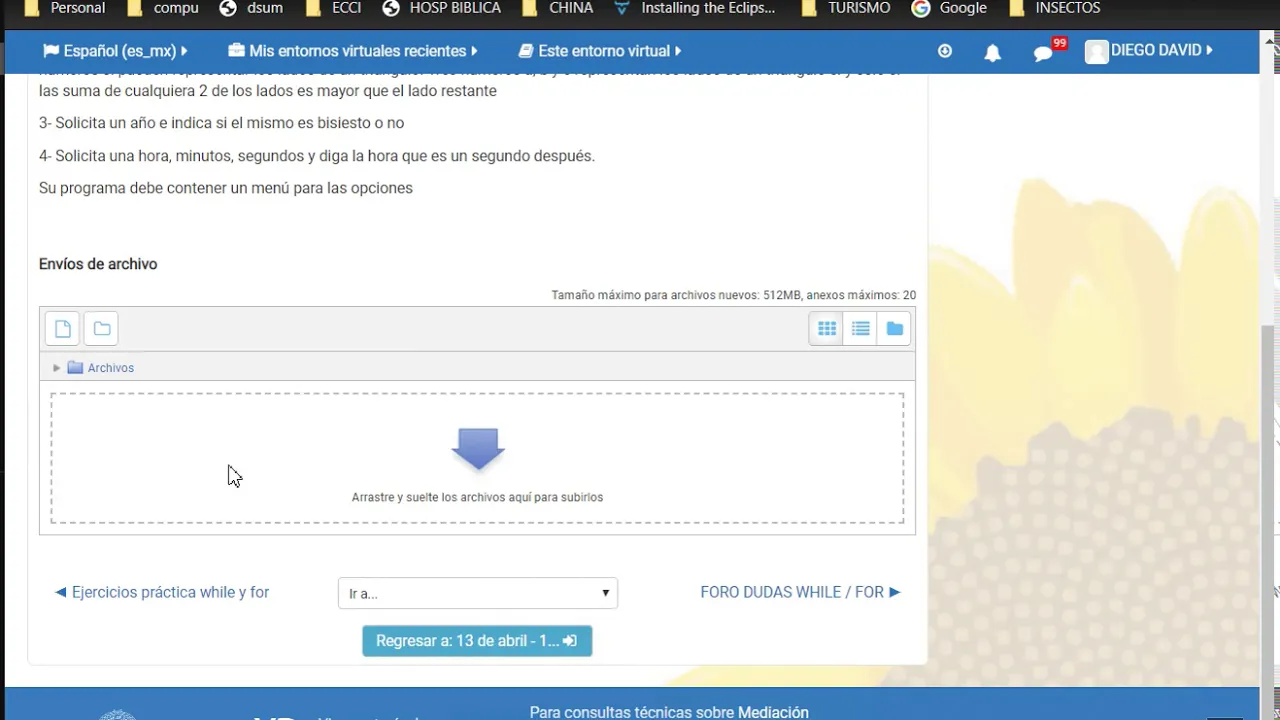1280x720 pixels.
Task: Switch file view to folder tree
Action: (x=894, y=328)
